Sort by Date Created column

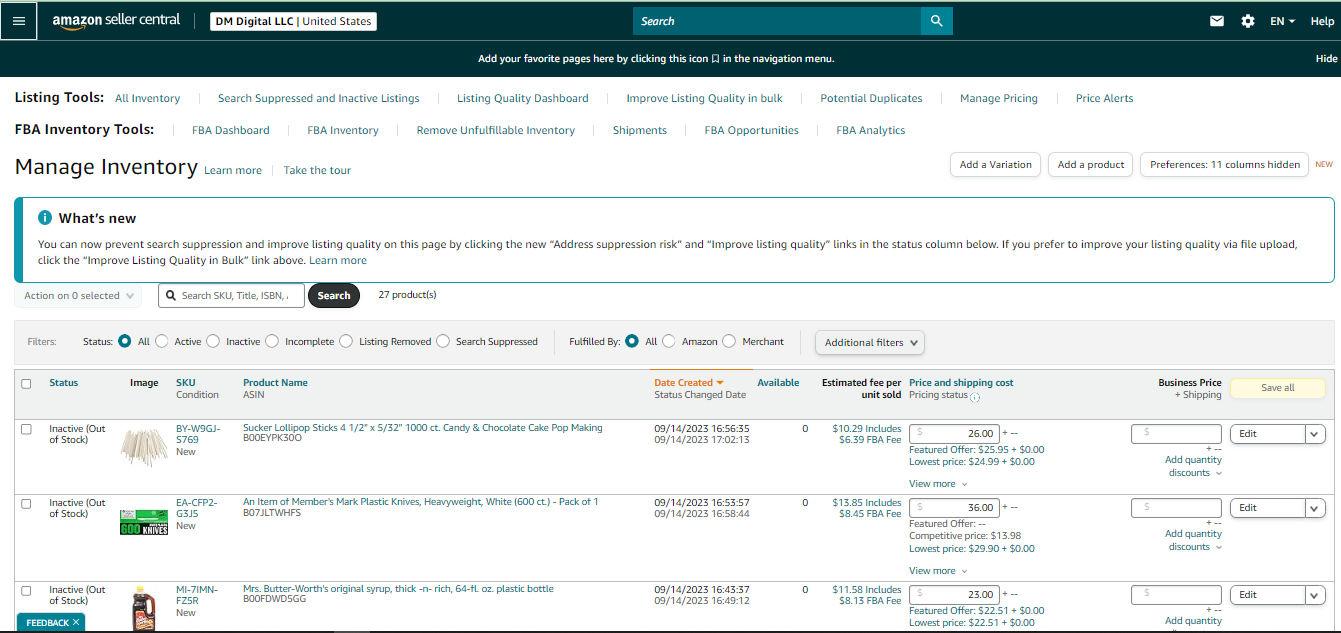tap(688, 383)
